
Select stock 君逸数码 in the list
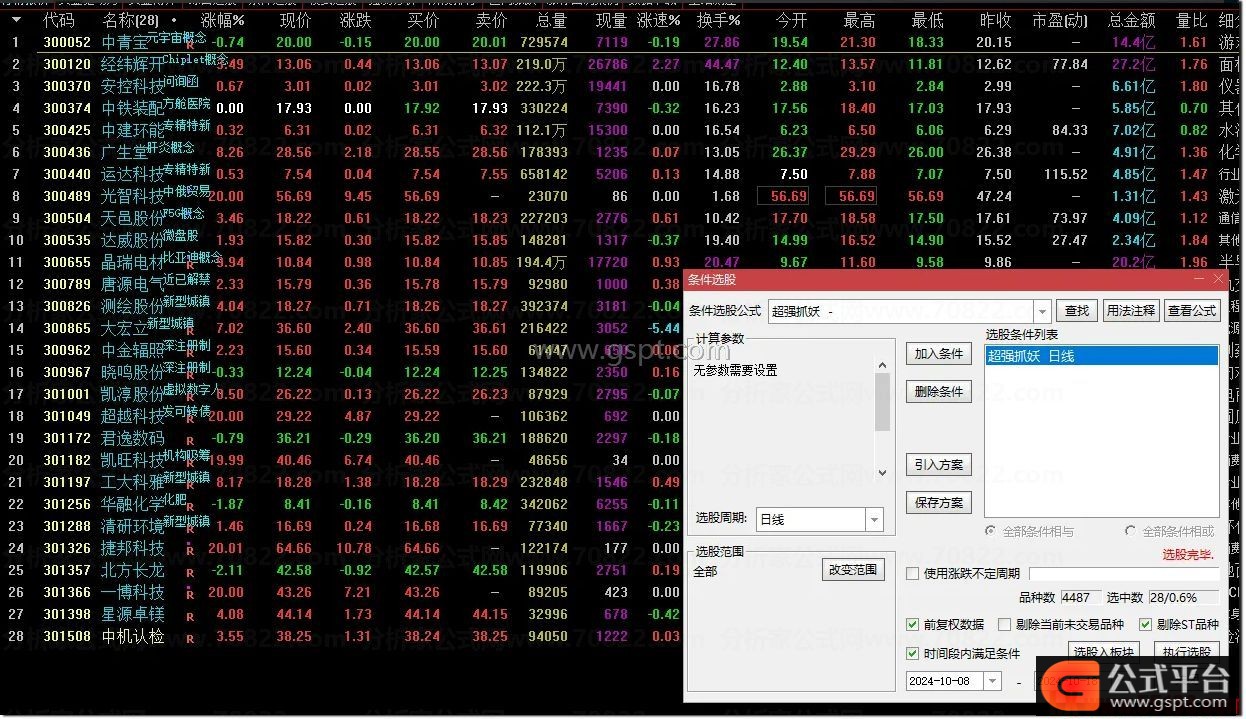[x=132, y=438]
